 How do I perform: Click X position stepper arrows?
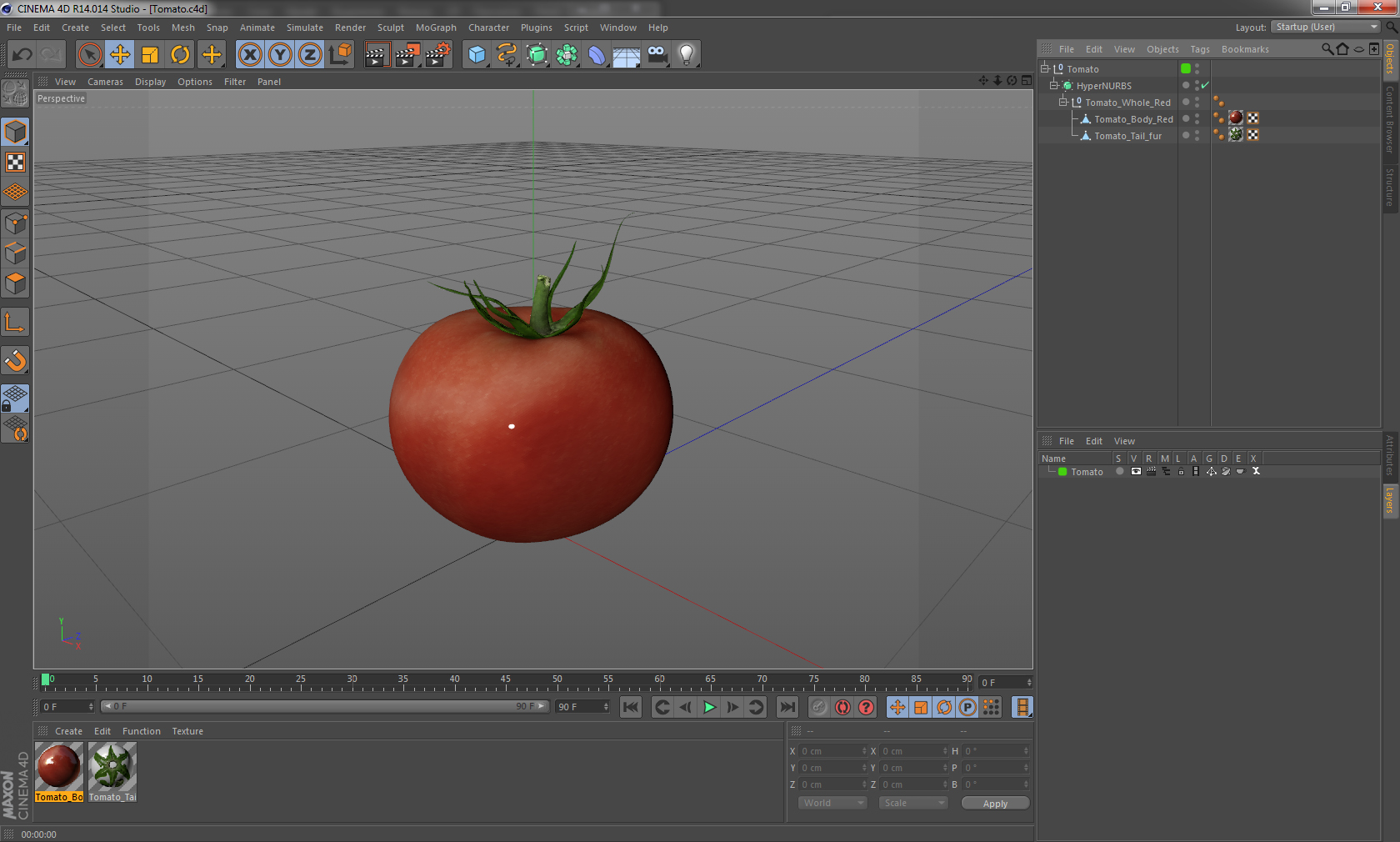click(864, 751)
